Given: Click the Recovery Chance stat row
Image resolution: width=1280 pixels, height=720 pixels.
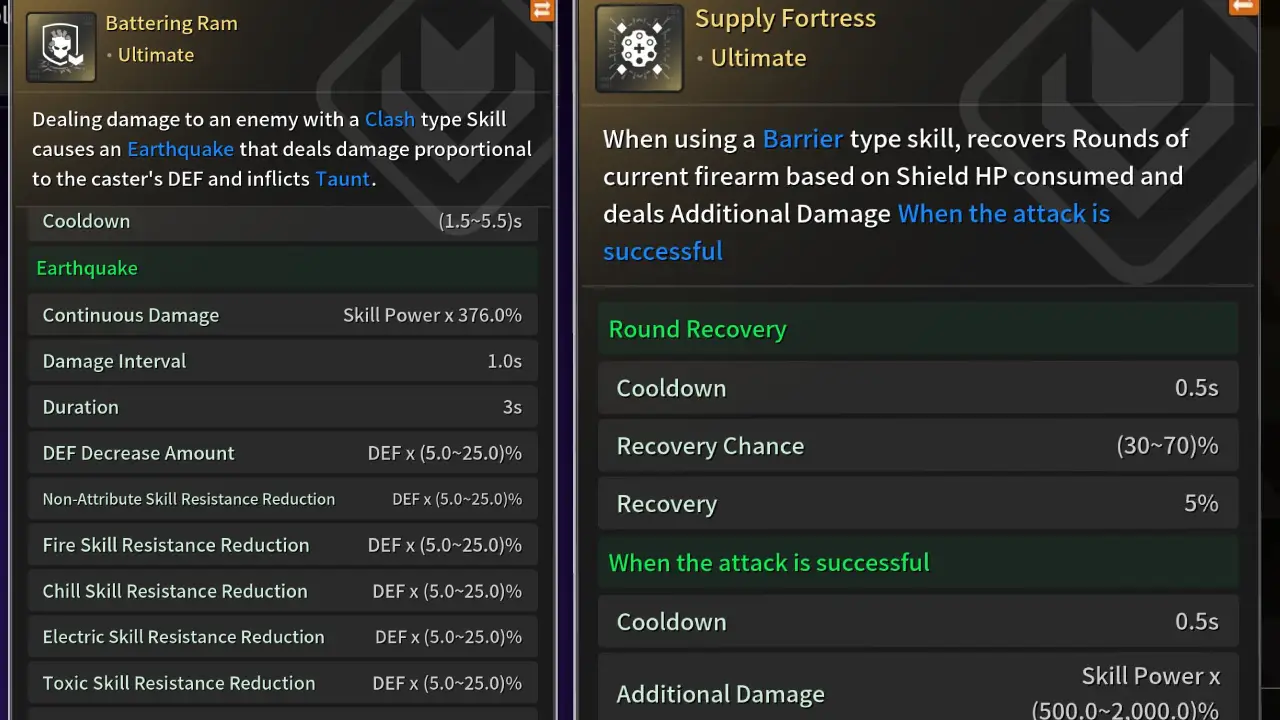Looking at the screenshot, I should 917,446.
